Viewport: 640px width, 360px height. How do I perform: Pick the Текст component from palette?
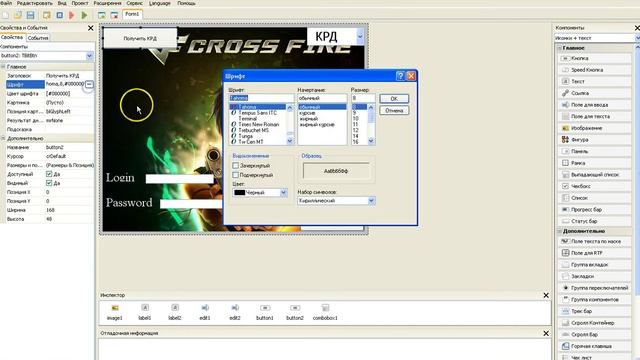coord(594,82)
